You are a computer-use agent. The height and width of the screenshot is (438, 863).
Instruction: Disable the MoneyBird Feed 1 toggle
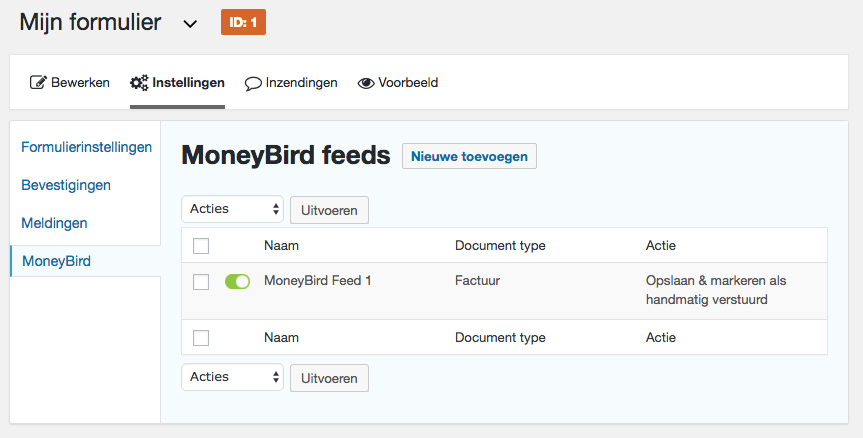(x=237, y=282)
